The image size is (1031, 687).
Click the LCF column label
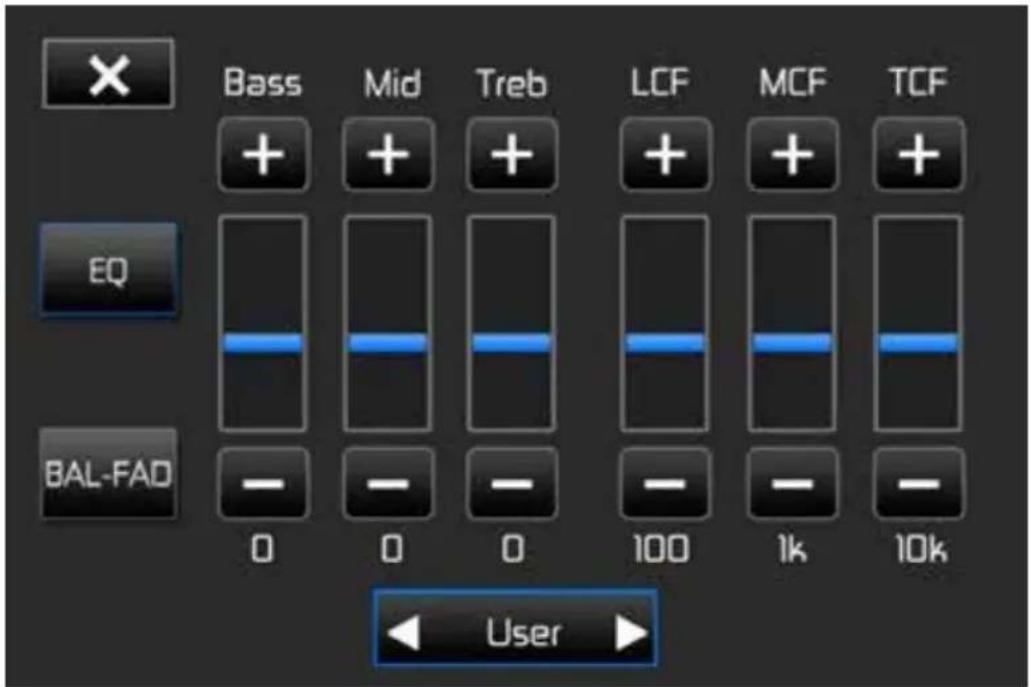click(659, 83)
